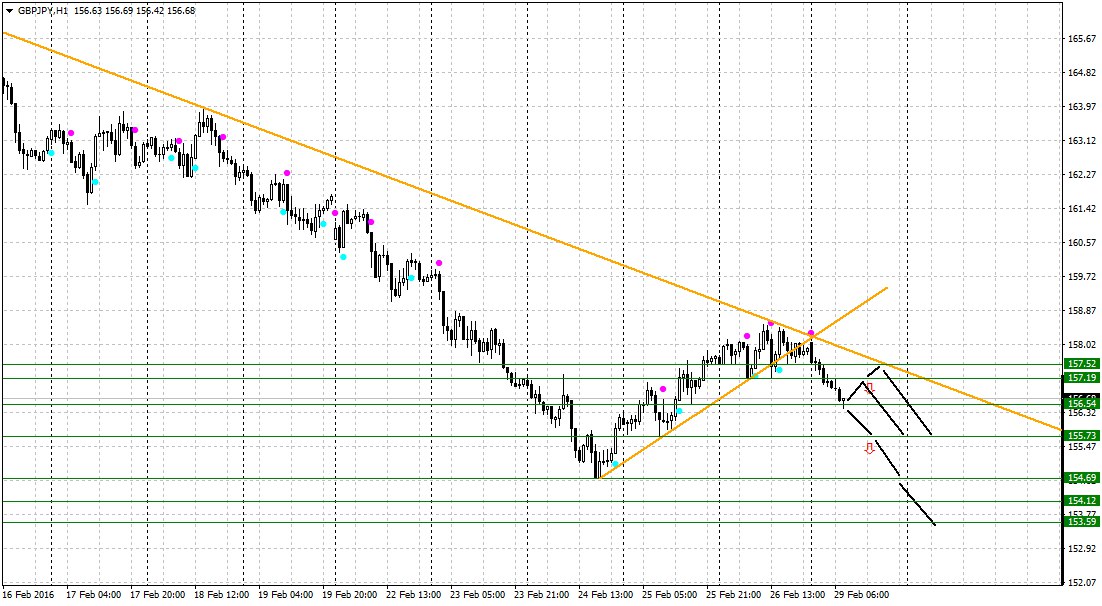Viewport: 1102px width, 606px height.
Task: Select the 157.52 green level label
Action: tap(1082, 363)
